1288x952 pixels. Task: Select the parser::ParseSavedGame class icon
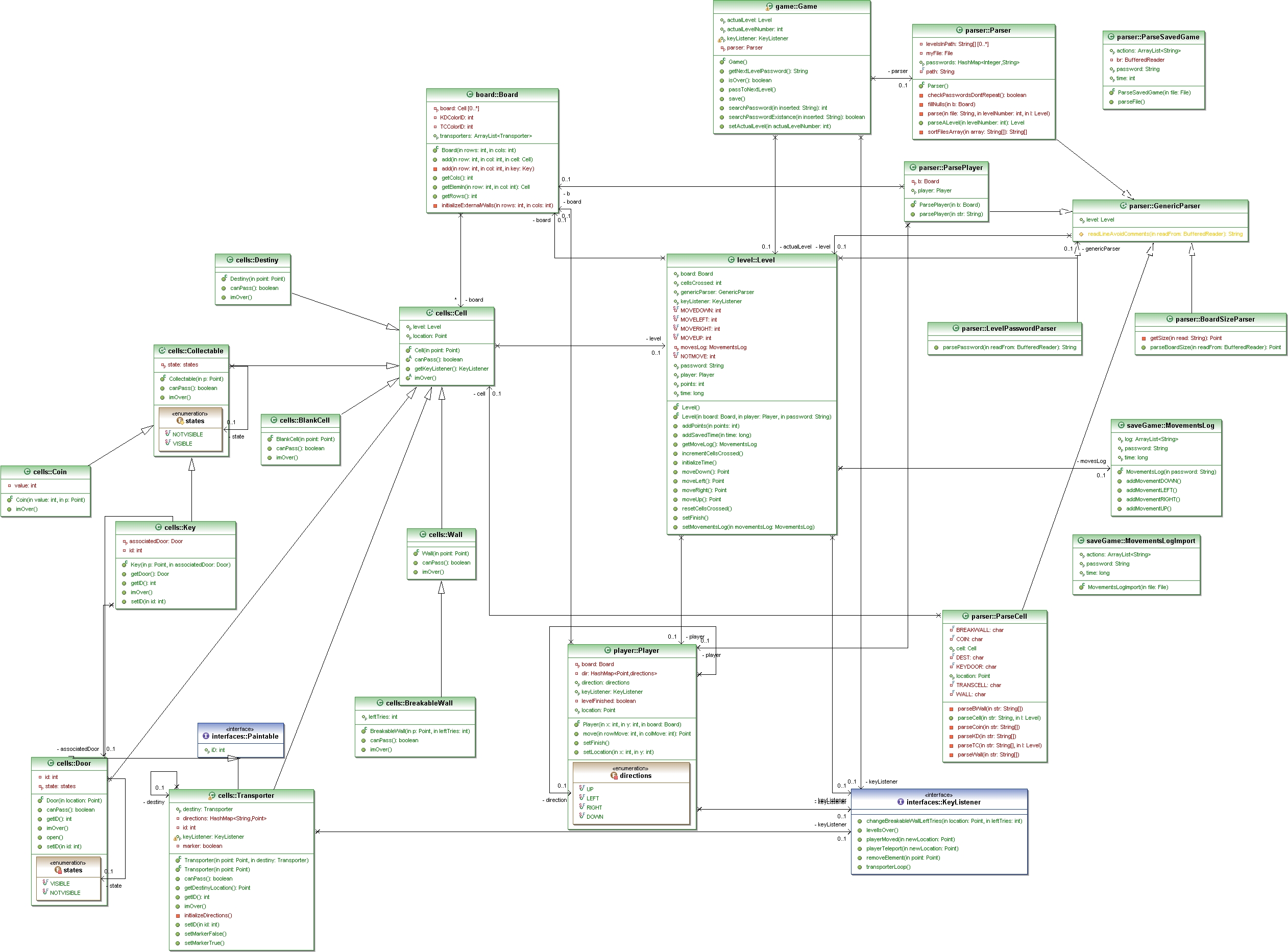pos(1110,37)
